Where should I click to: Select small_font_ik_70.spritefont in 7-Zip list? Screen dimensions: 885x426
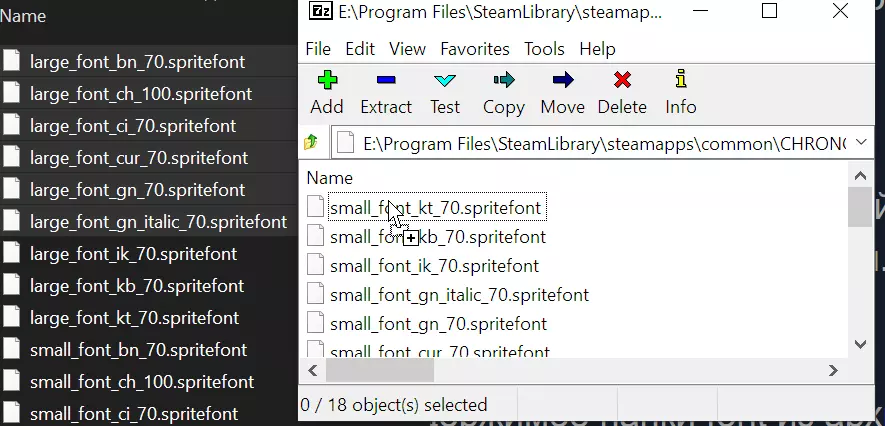click(434, 266)
